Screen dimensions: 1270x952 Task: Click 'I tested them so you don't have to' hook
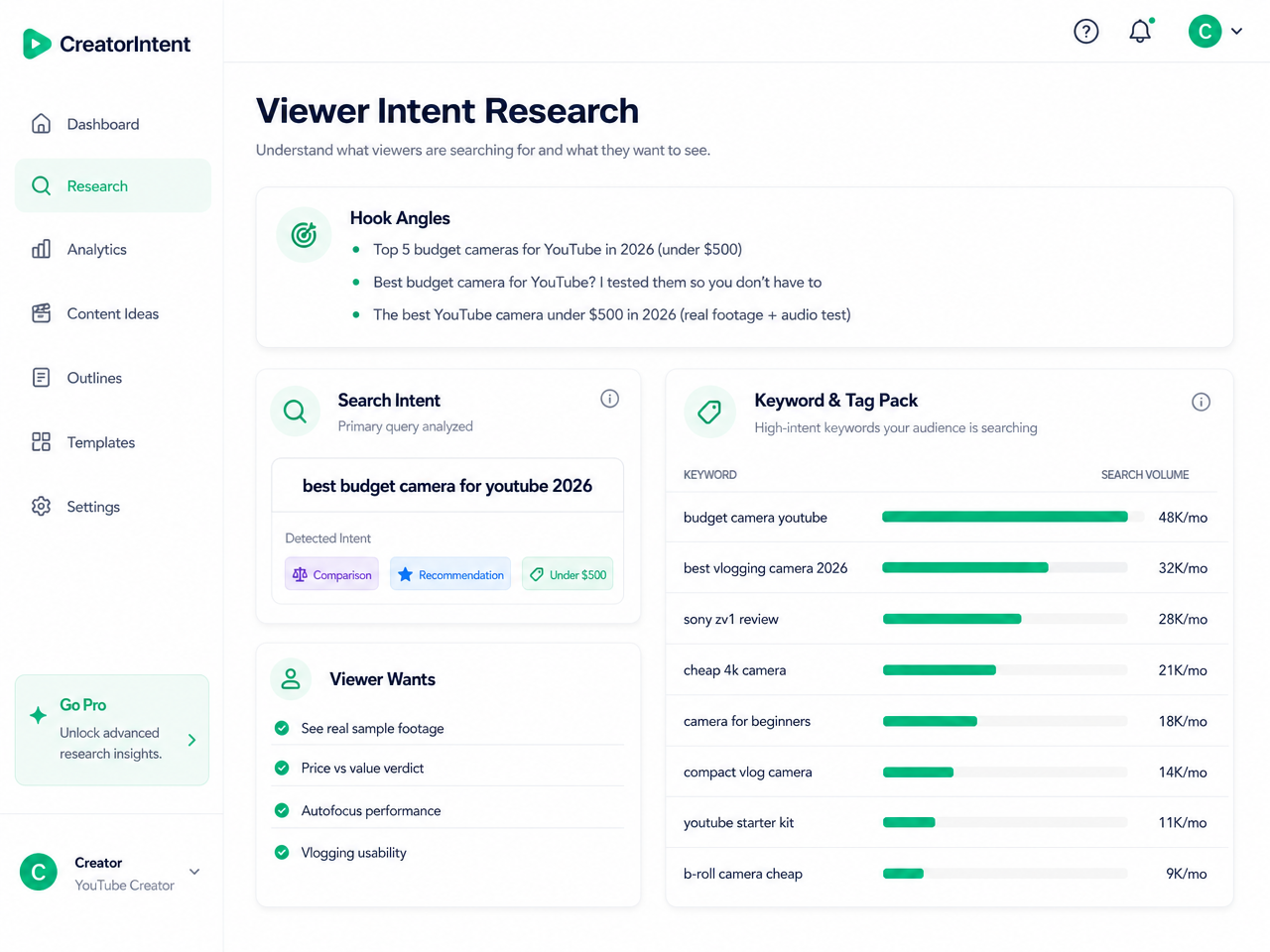tap(597, 282)
